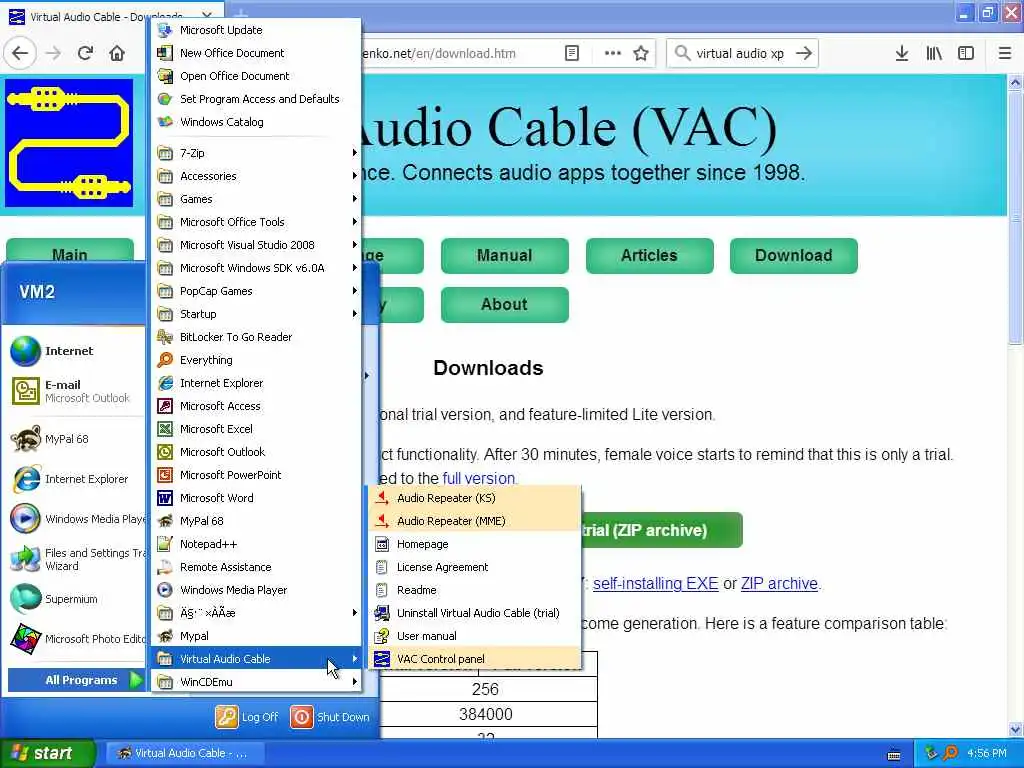
Task: Click the Download navigation button
Action: tap(793, 255)
